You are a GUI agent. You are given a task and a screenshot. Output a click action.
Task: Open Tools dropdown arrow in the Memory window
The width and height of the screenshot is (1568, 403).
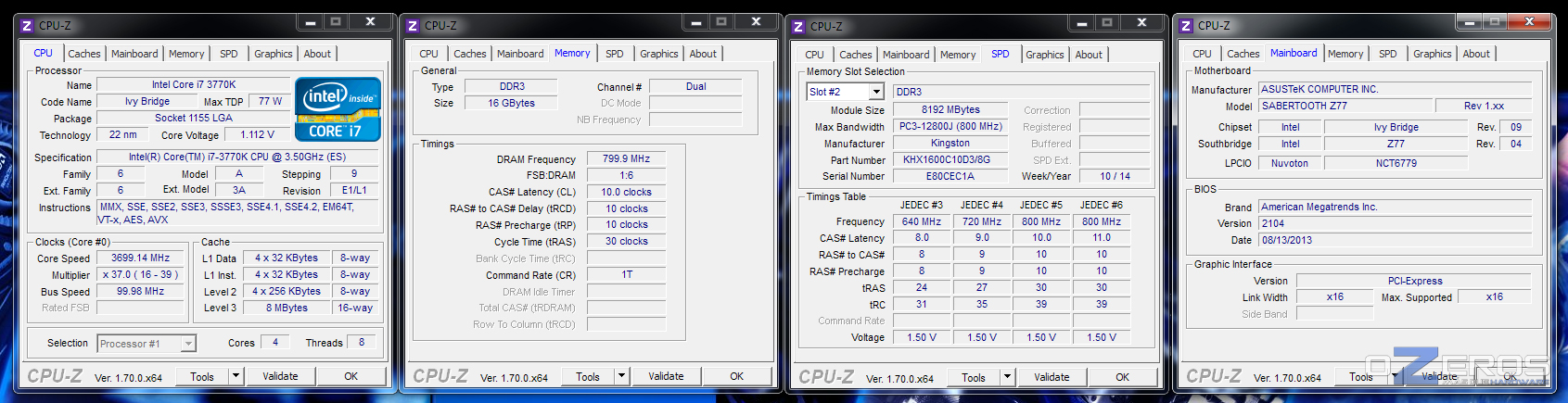pos(621,376)
